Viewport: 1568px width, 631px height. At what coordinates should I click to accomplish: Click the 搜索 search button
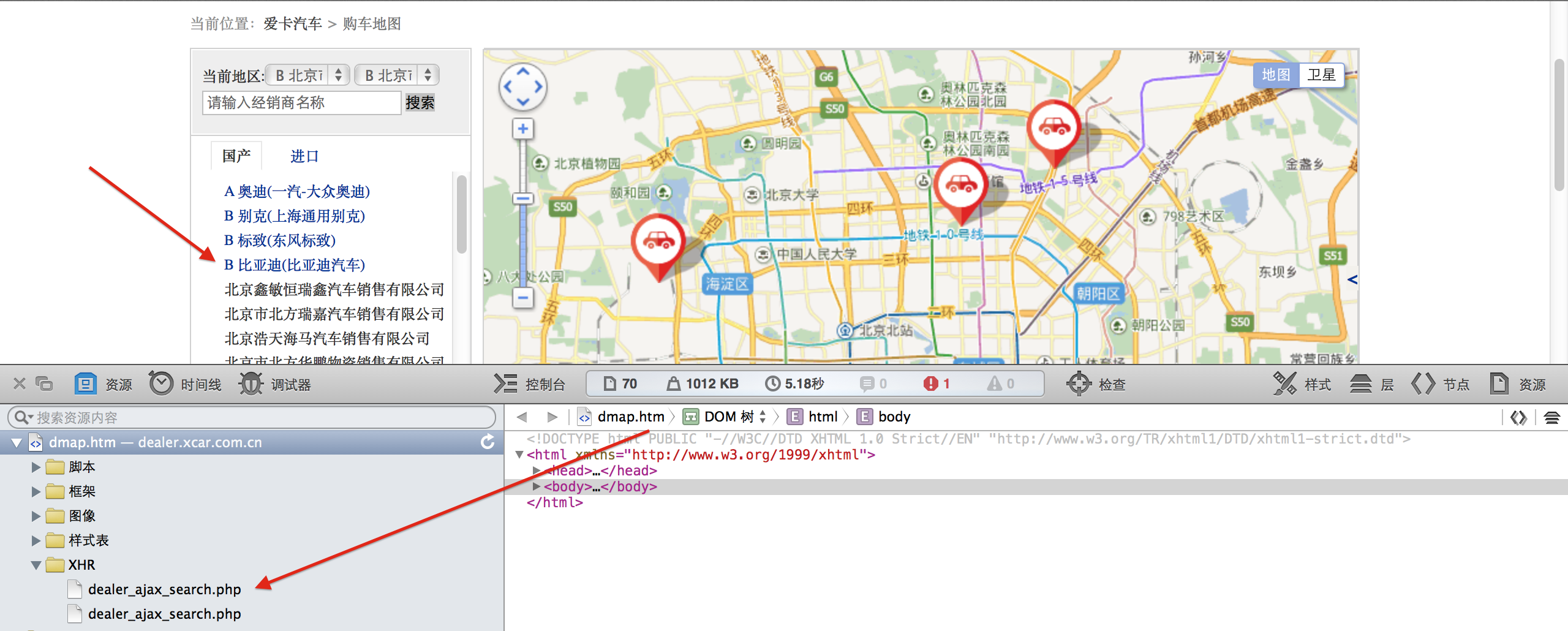pos(420,102)
